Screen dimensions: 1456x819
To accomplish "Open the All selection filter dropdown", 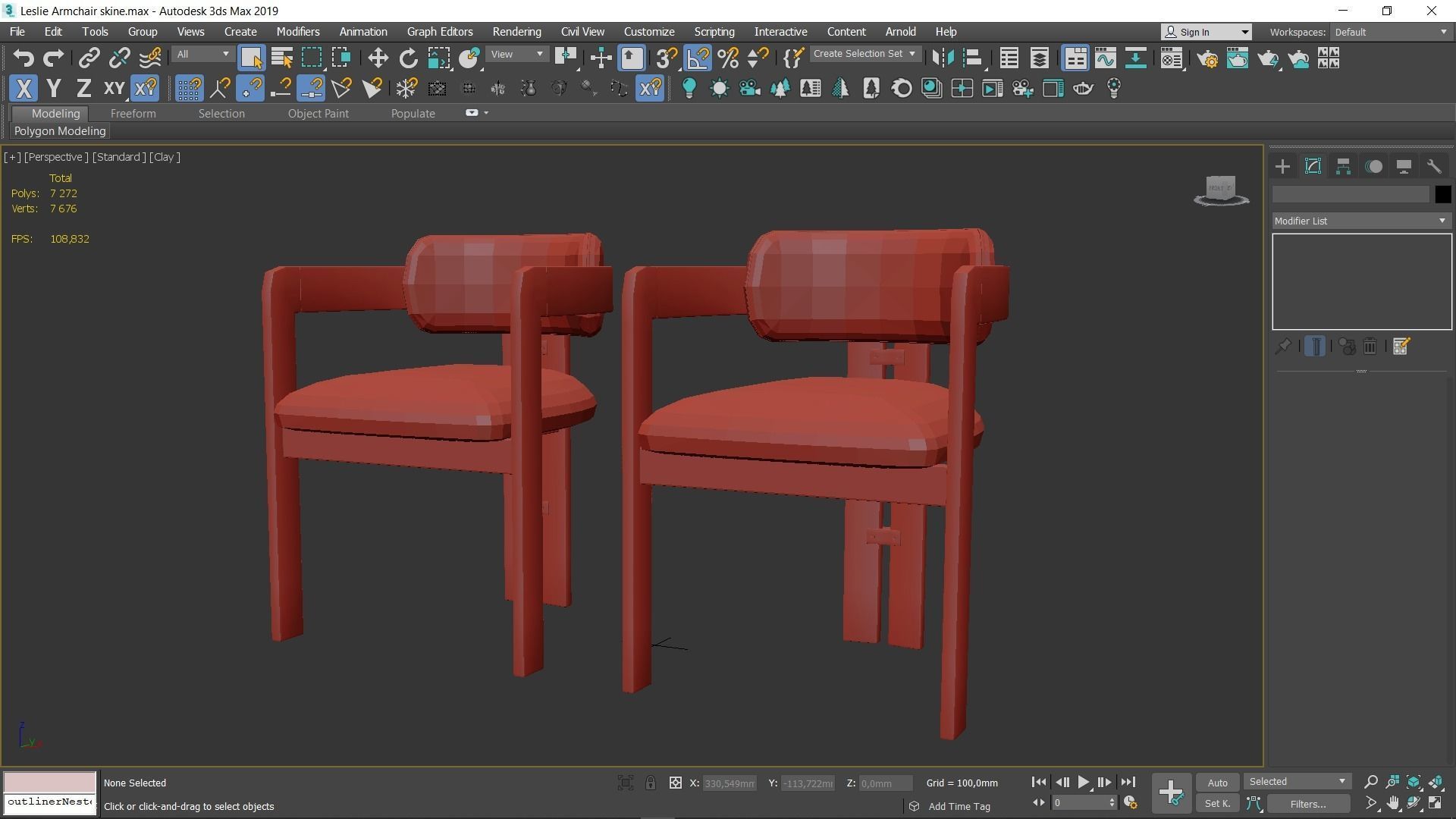I will (x=201, y=54).
